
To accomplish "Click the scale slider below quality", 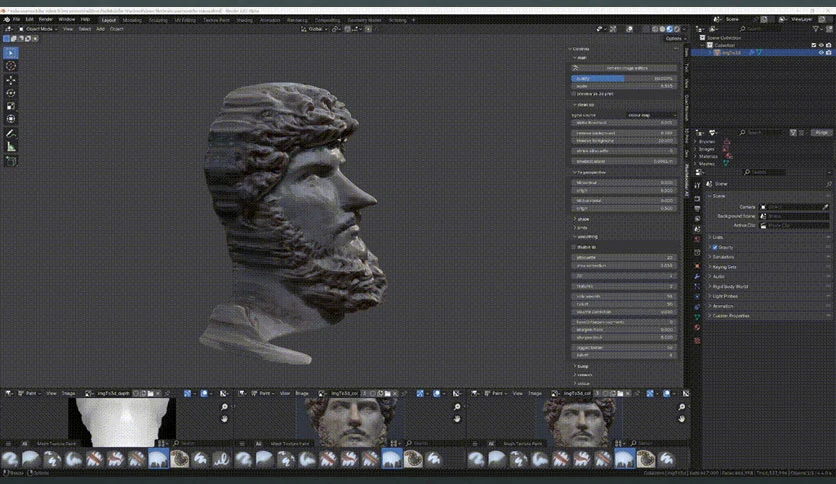I will 624,86.
